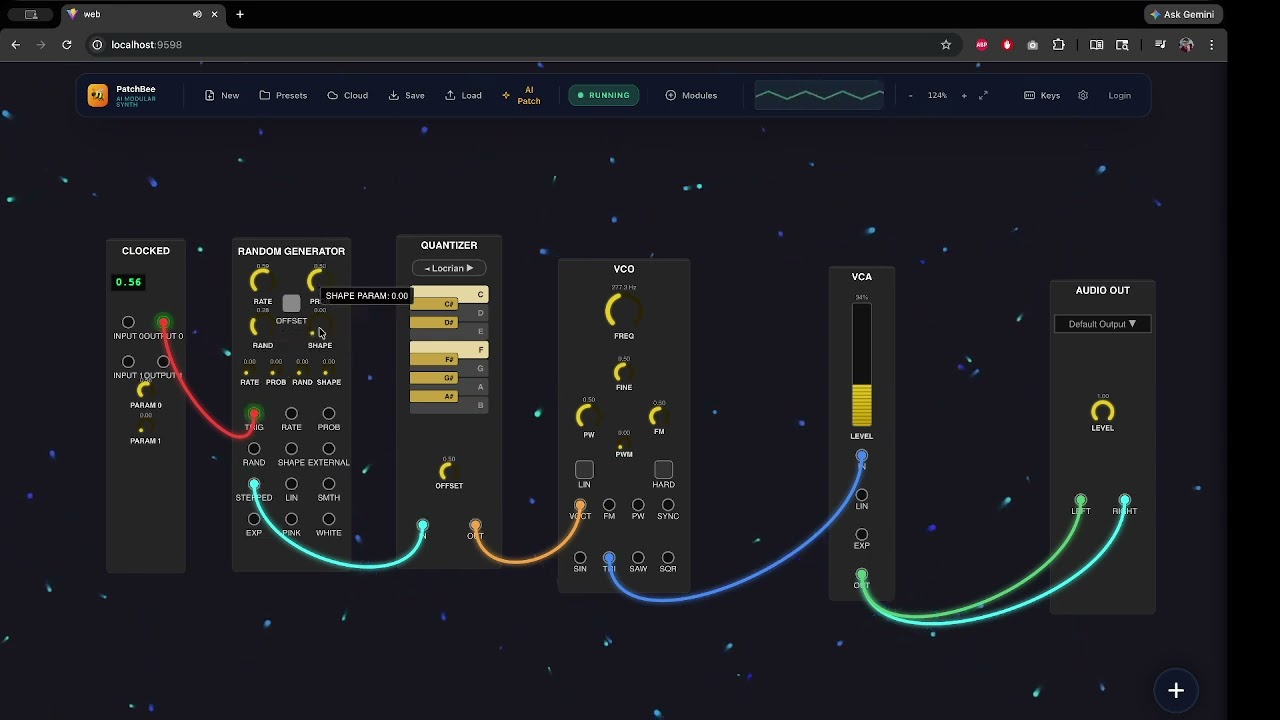Image resolution: width=1280 pixels, height=720 pixels.
Task: Toggle the D# key in the Quantizer
Action: click(x=434, y=322)
